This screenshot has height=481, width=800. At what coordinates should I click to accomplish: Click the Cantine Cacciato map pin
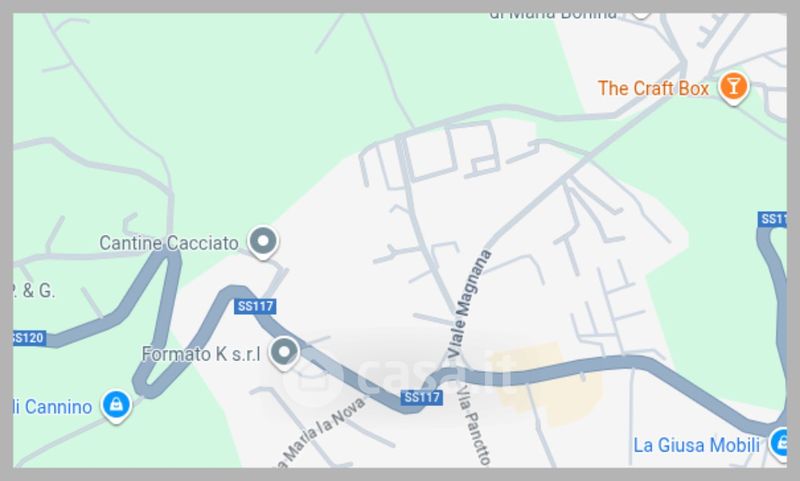click(x=263, y=242)
